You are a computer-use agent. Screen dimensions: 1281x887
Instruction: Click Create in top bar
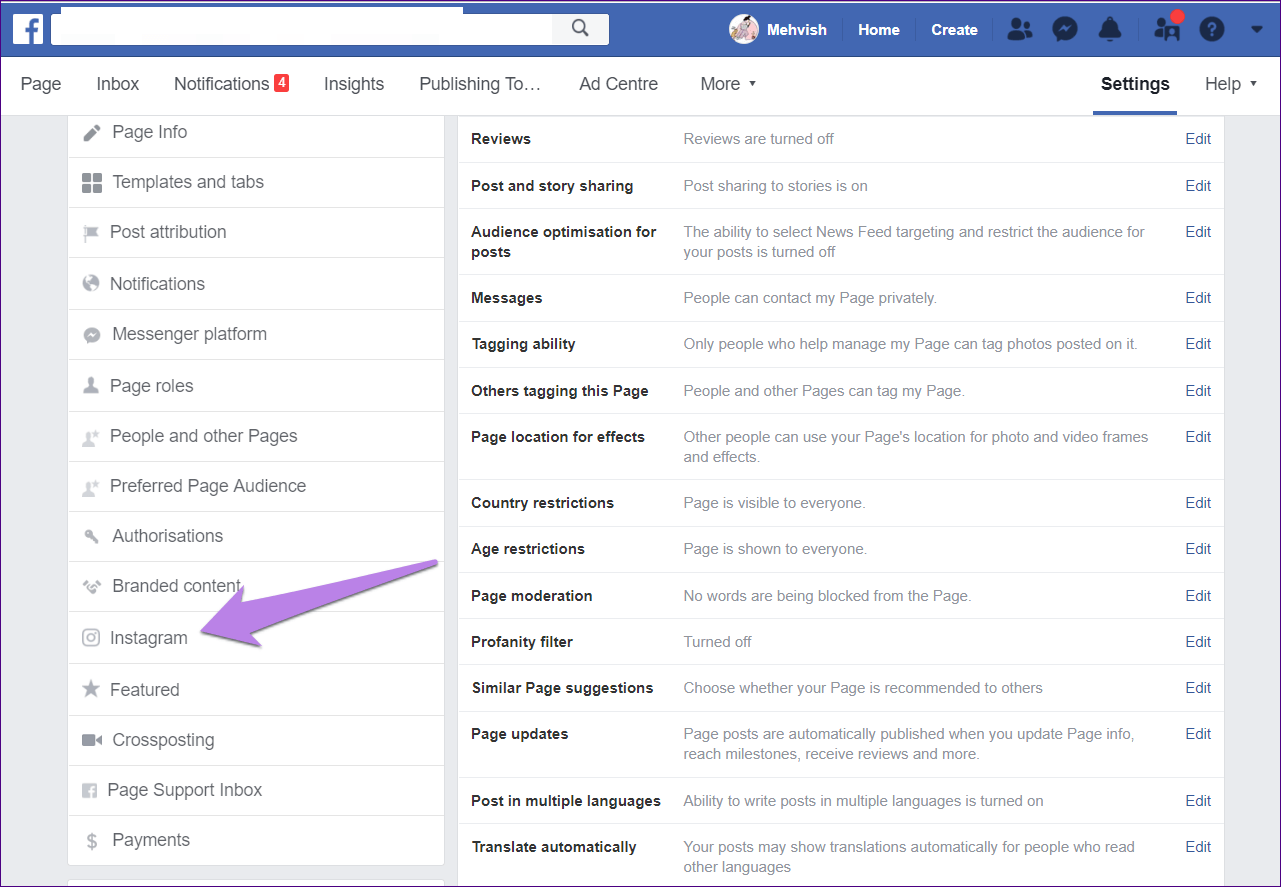click(x=954, y=30)
